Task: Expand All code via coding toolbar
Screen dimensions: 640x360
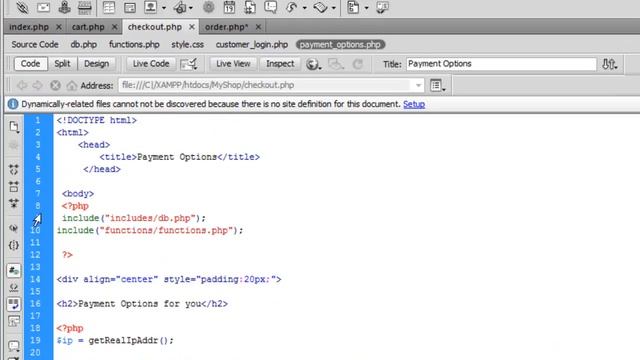Action: [14, 203]
